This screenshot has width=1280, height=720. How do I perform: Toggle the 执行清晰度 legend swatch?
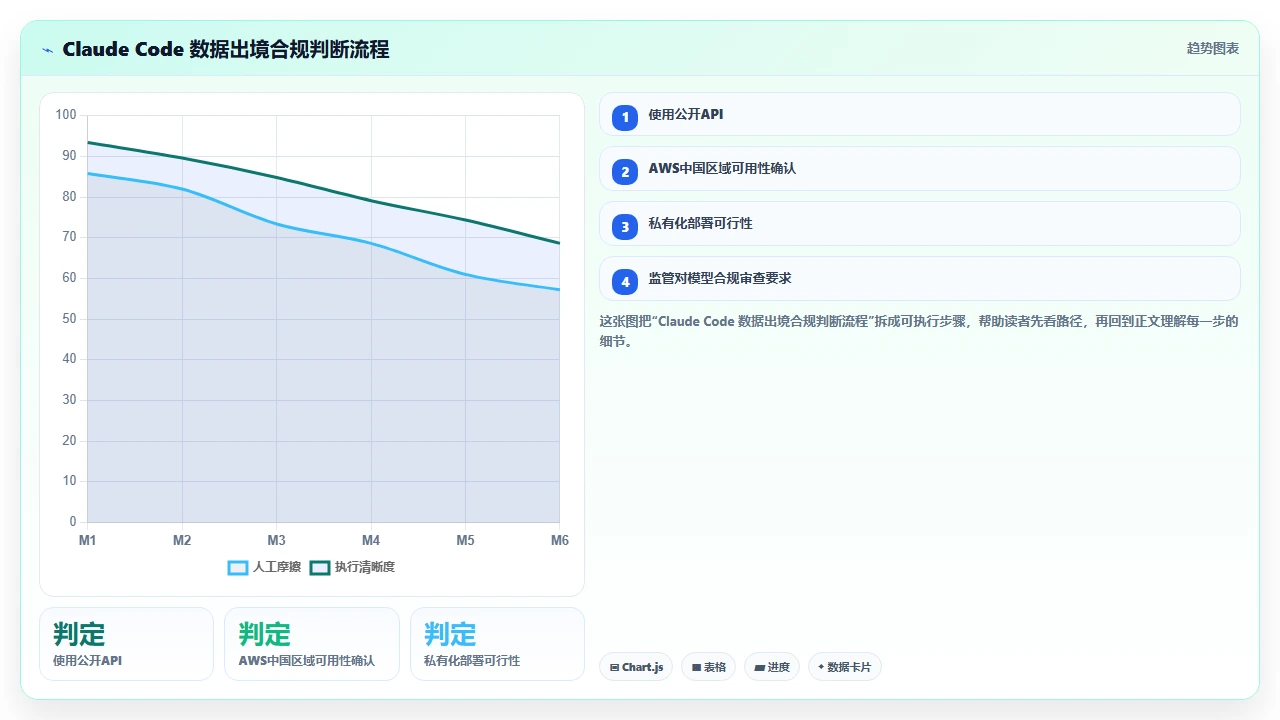pyautogui.click(x=320, y=567)
